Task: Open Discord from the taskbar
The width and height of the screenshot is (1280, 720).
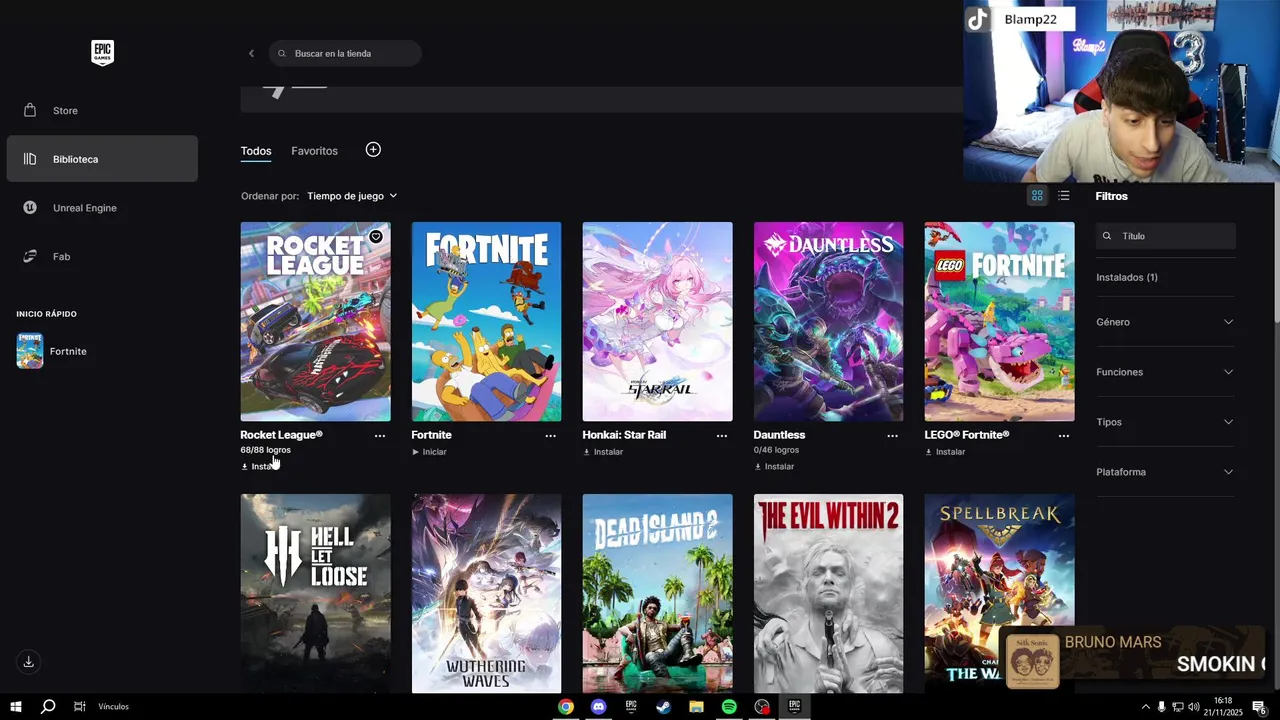Action: coord(598,707)
